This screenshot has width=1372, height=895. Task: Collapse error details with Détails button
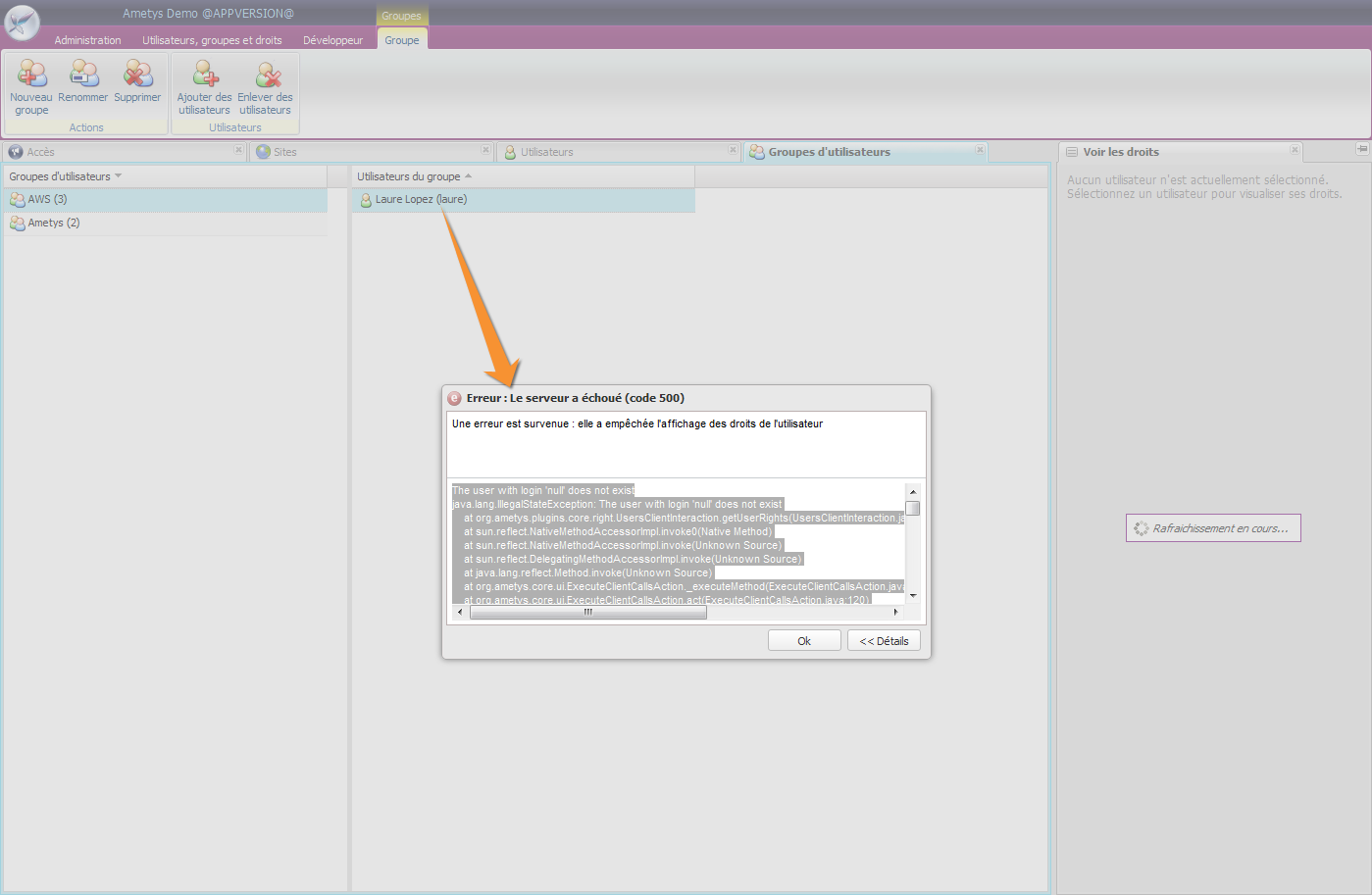pos(884,641)
